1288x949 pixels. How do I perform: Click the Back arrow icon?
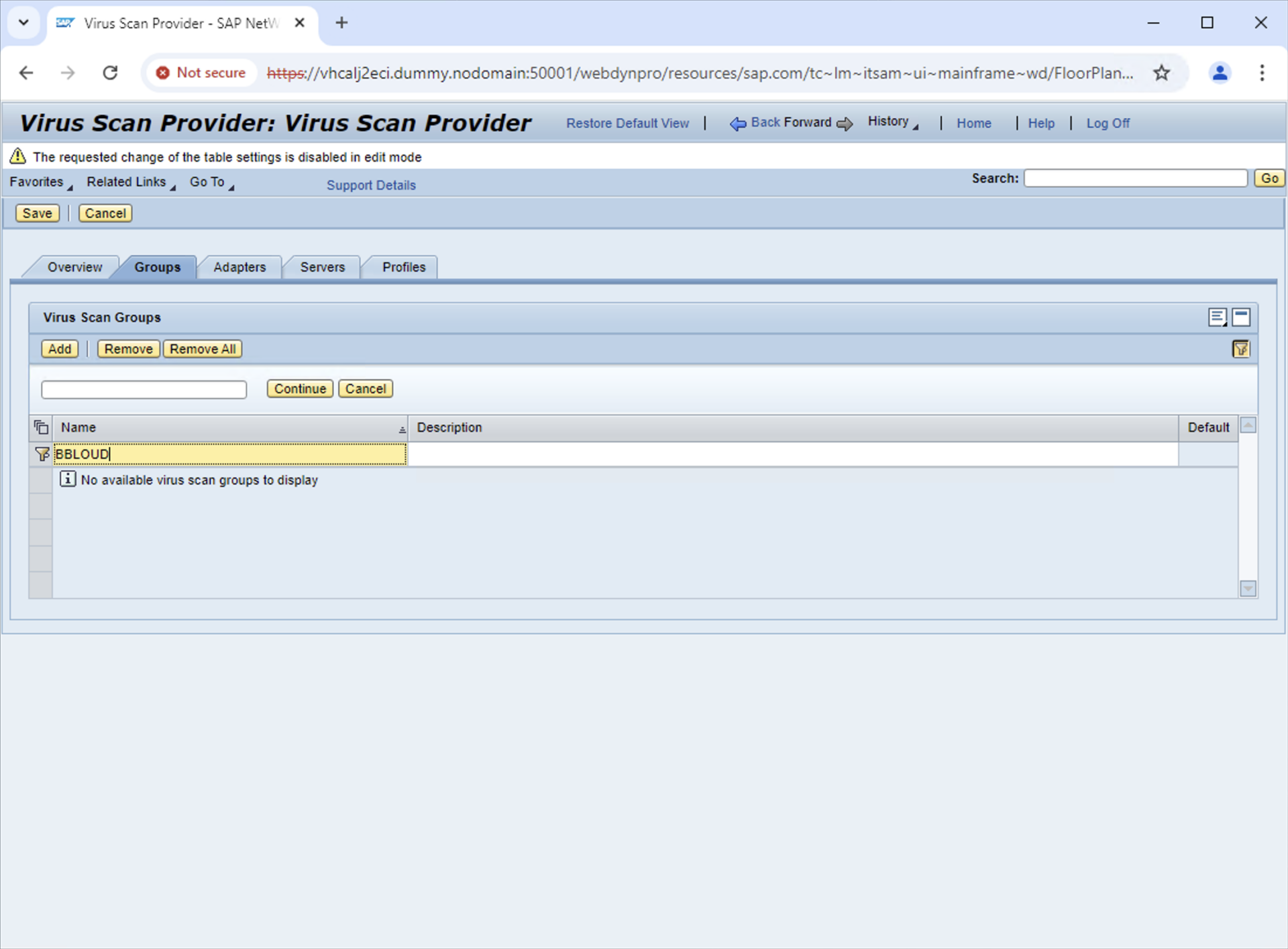click(x=738, y=123)
